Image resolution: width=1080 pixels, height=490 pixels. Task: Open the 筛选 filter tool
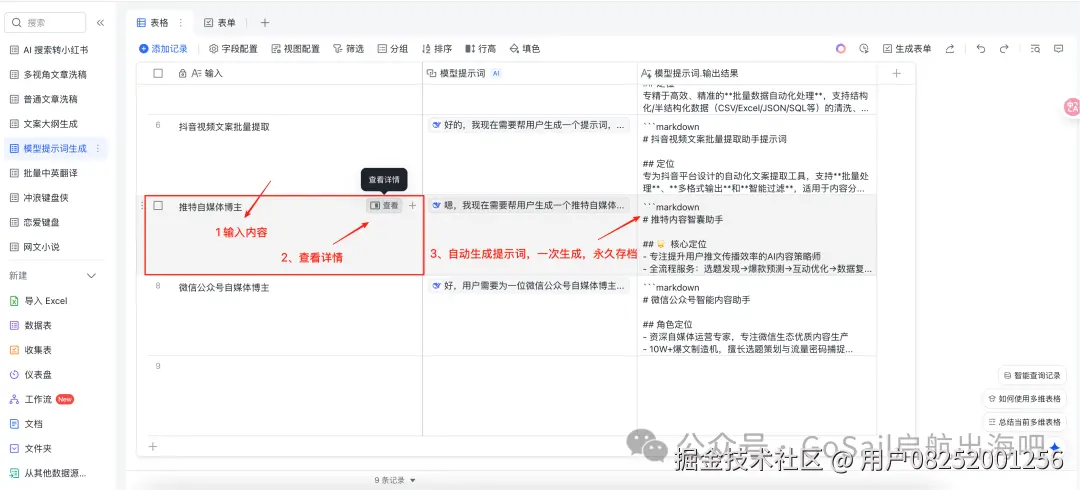tap(349, 49)
